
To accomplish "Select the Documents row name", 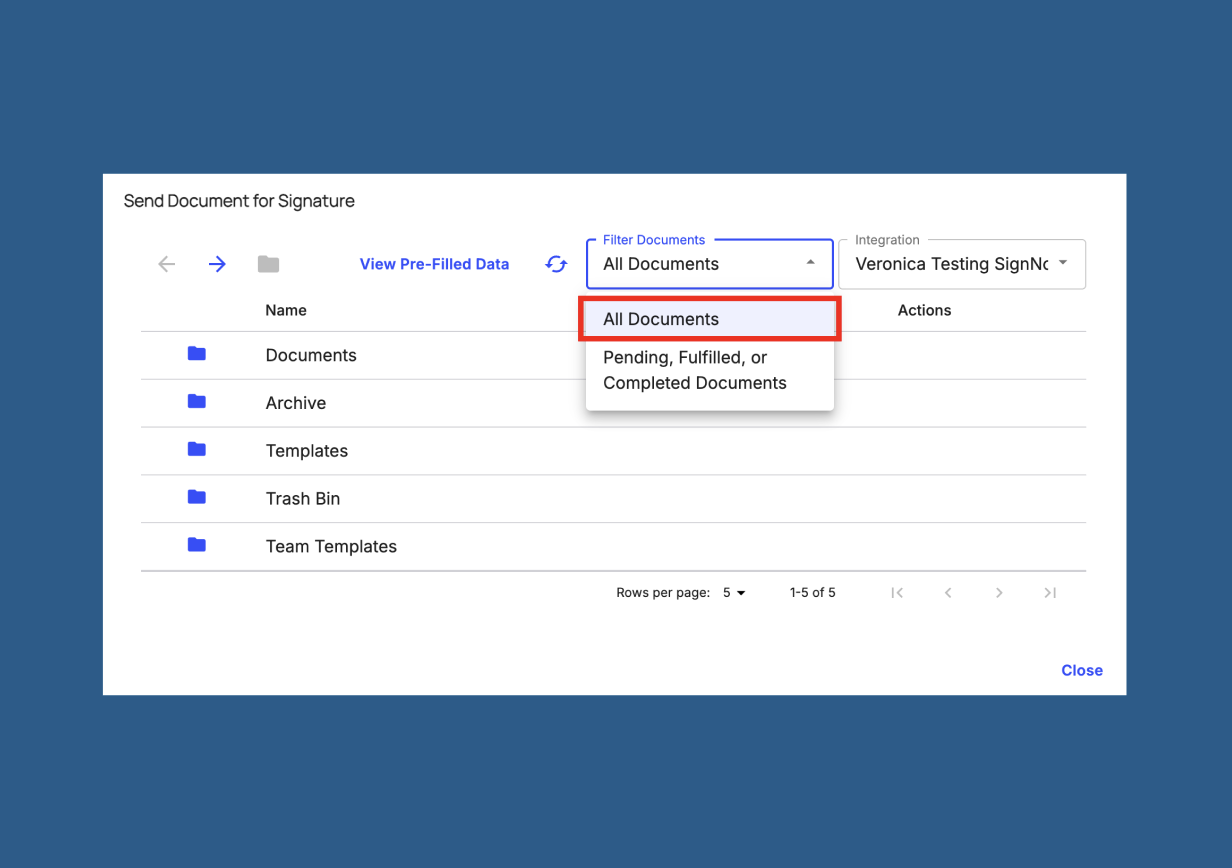I will (x=311, y=355).
